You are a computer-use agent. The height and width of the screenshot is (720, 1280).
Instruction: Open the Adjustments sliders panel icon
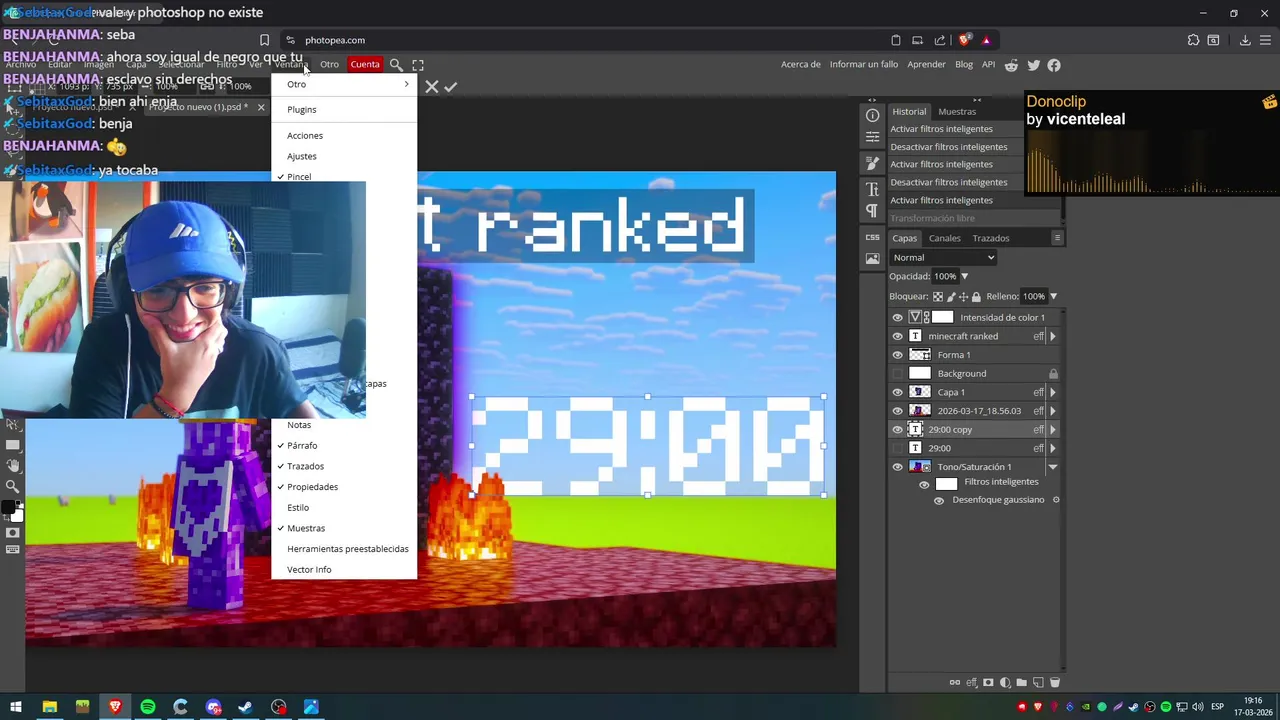pos(872,137)
